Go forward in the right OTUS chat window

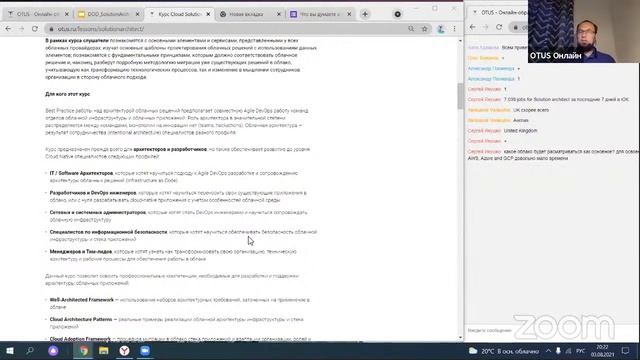coord(486,27)
